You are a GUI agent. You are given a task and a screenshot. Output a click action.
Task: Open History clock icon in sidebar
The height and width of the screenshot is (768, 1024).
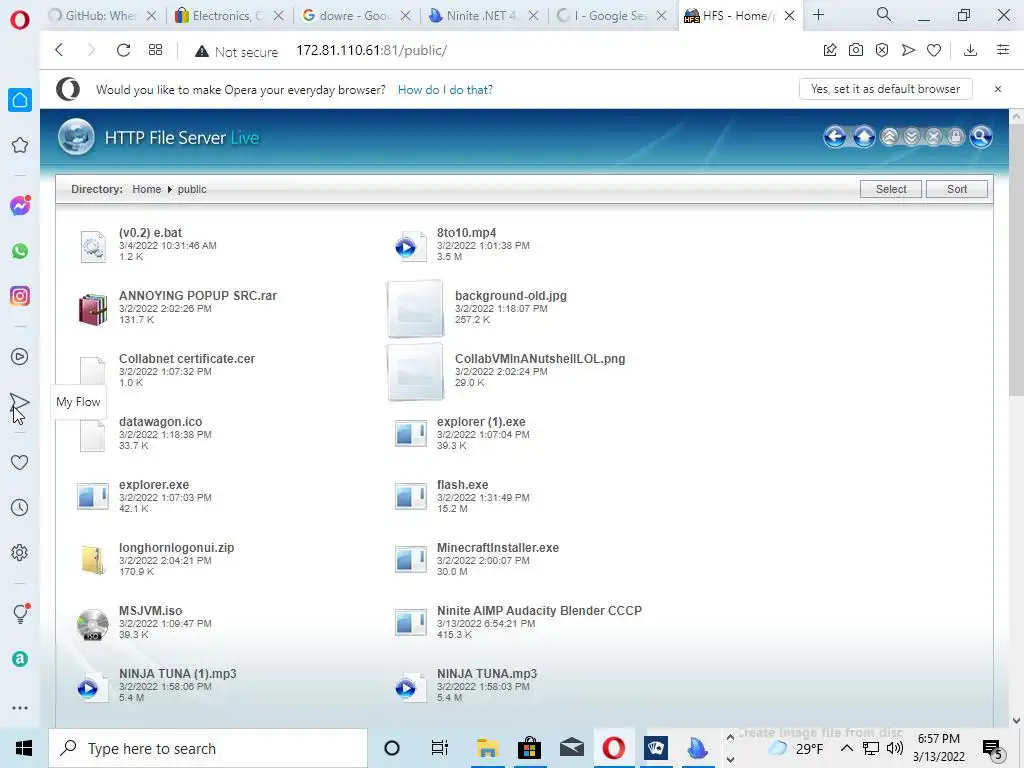click(x=20, y=507)
